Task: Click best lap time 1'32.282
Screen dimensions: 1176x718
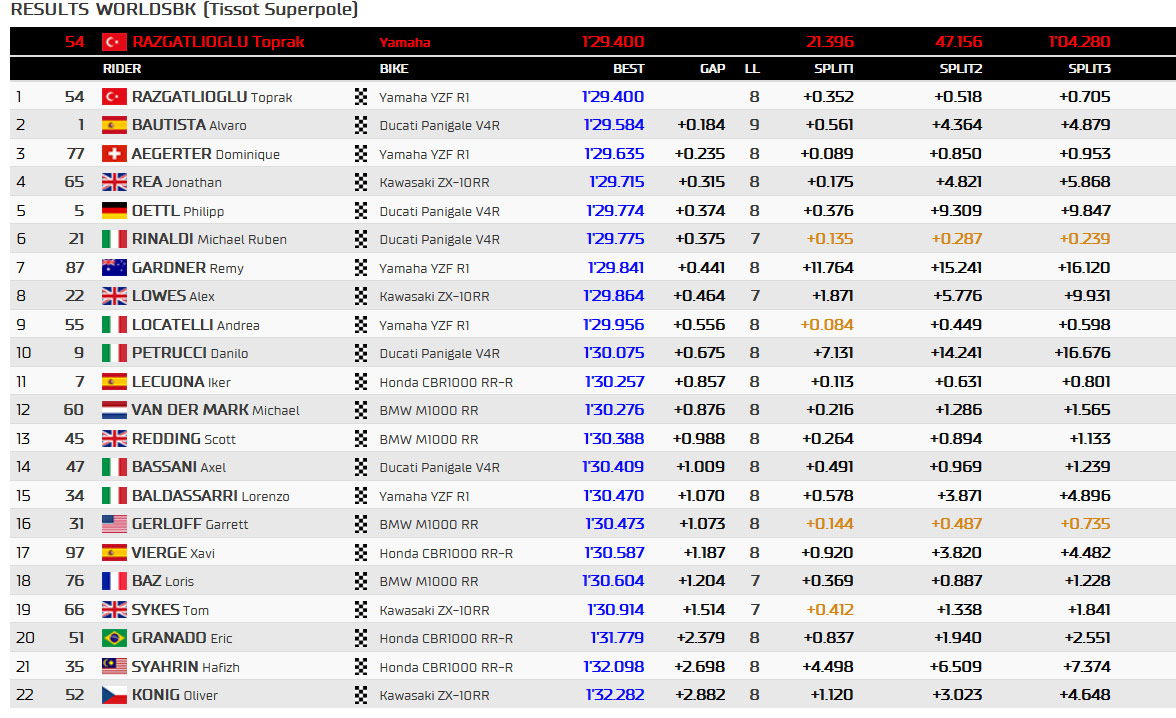Action: click(614, 695)
